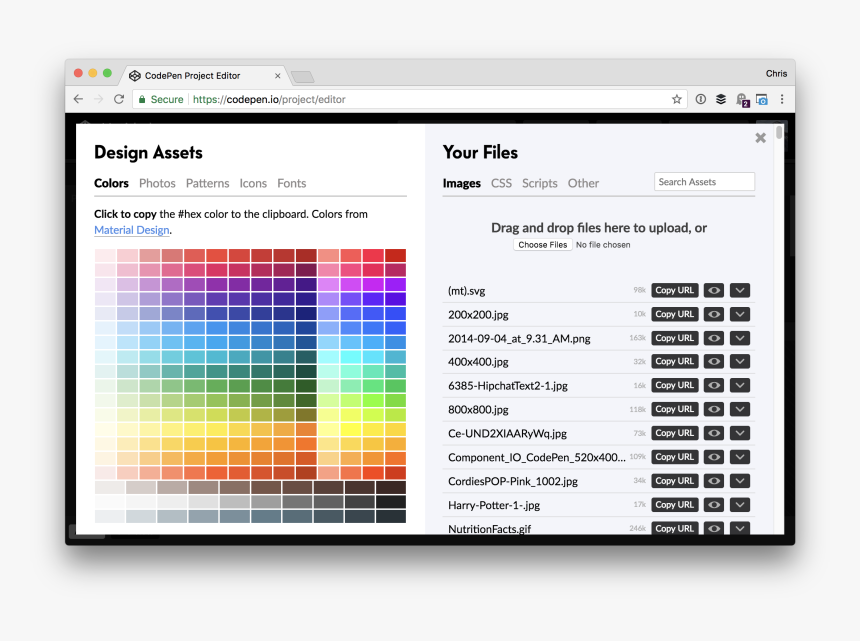Bookmark the page with the star icon

676,99
